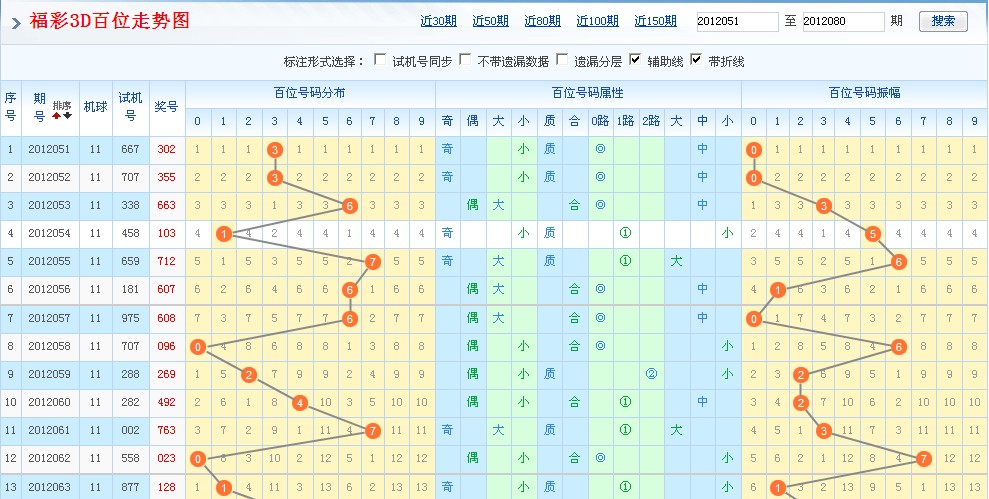Click the 搜索 search button
This screenshot has width=989, height=499.
(943, 21)
